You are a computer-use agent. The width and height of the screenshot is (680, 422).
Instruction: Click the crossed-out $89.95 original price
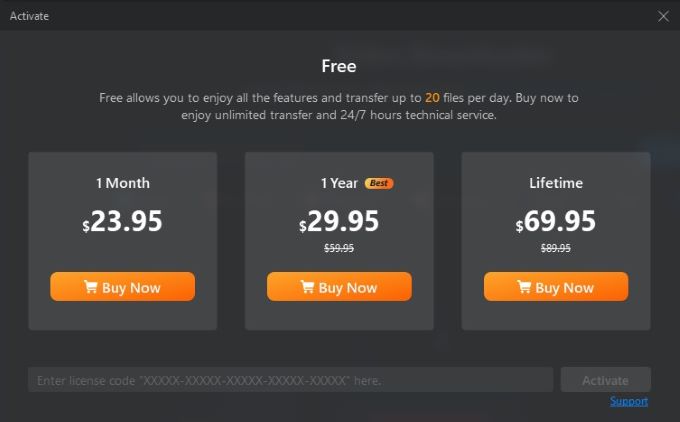556,248
